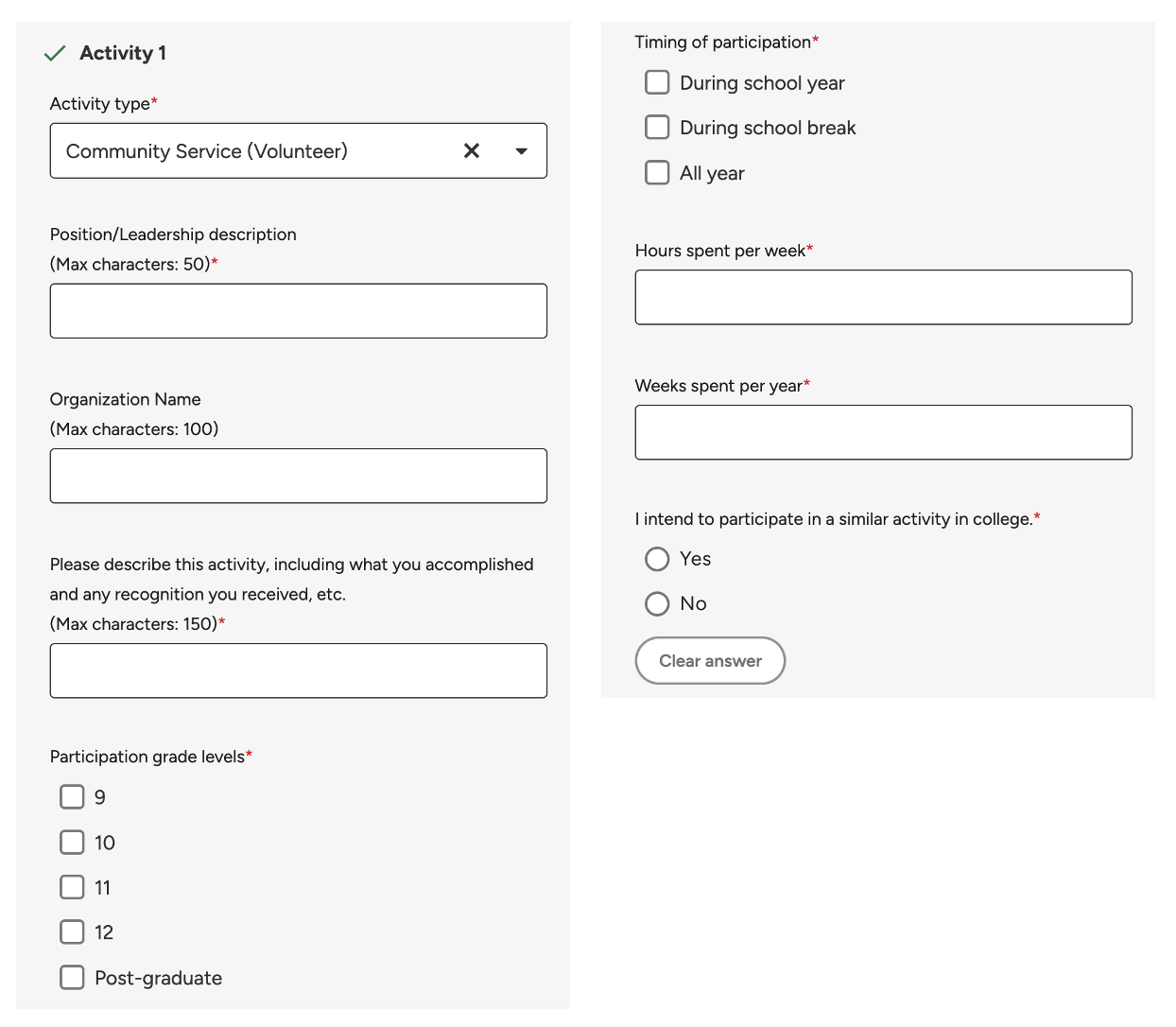Viewport: 1176px width, 1027px height.
Task: Click the Weeks spent per year field
Action: click(x=883, y=432)
